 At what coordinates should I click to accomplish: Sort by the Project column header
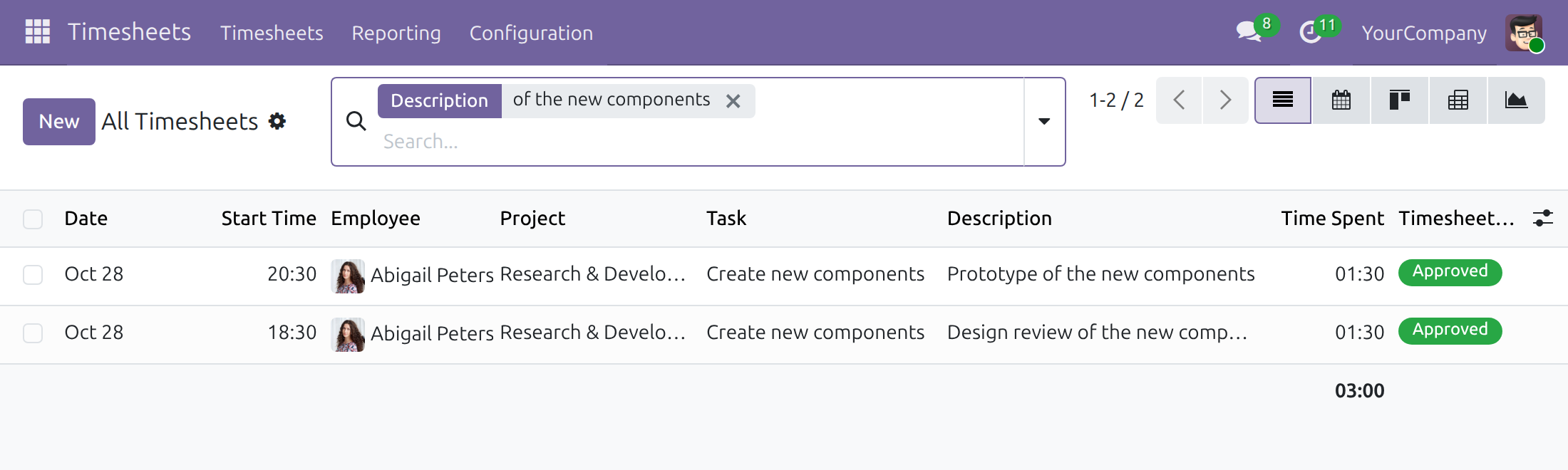tap(532, 219)
